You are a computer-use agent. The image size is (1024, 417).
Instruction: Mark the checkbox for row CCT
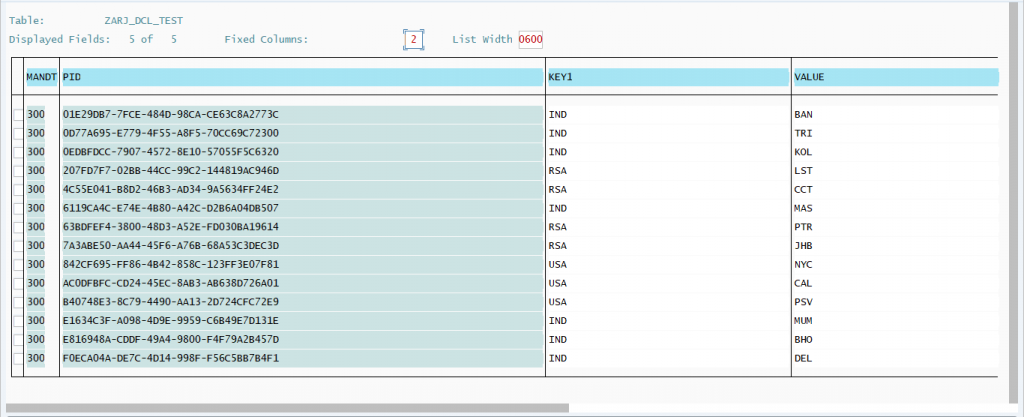tap(18, 190)
